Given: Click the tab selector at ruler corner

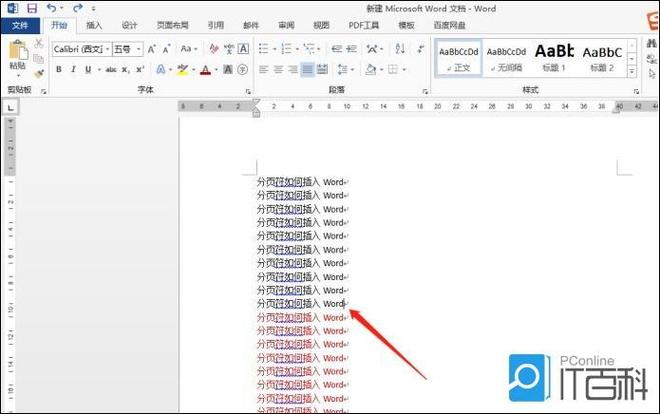Looking at the screenshot, I should pyautogui.click(x=11, y=108).
